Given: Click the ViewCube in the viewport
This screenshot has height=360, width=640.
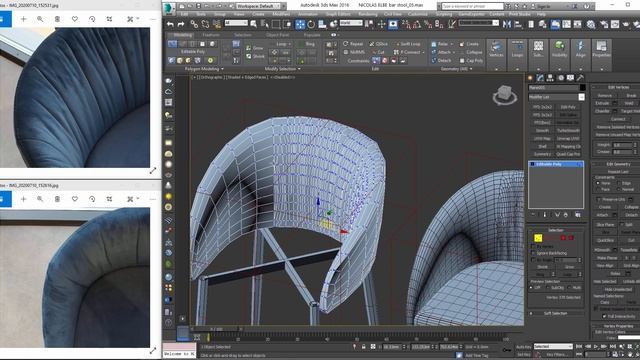Looking at the screenshot, I should pyautogui.click(x=504, y=95).
